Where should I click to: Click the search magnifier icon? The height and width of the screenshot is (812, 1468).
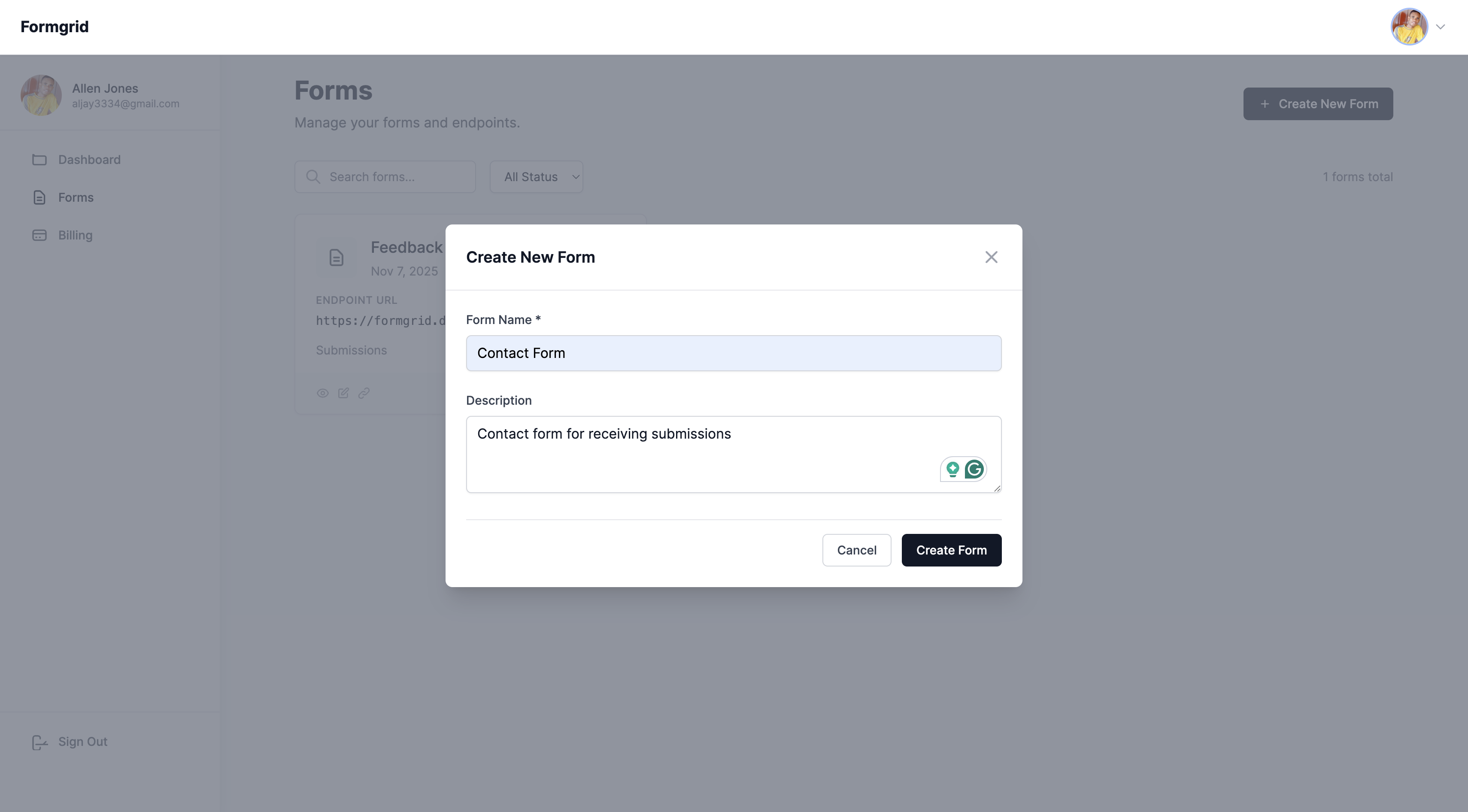coord(313,177)
